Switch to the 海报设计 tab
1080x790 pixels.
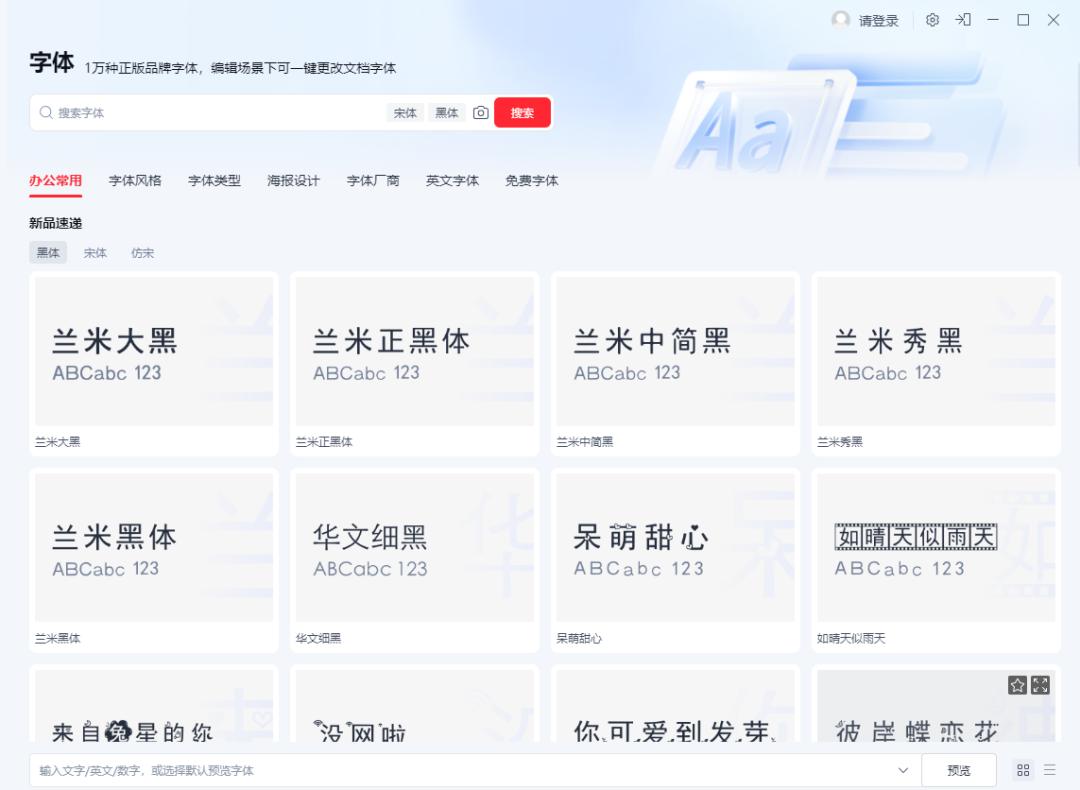292,181
